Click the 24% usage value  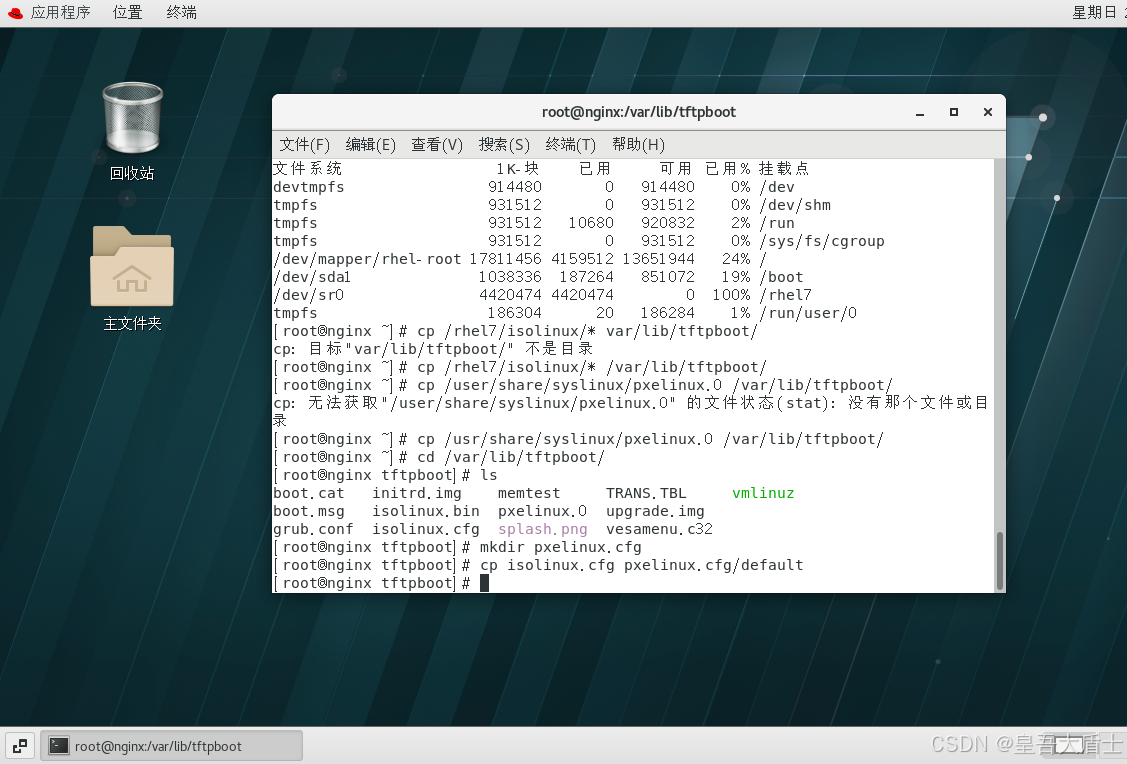pyautogui.click(x=736, y=259)
